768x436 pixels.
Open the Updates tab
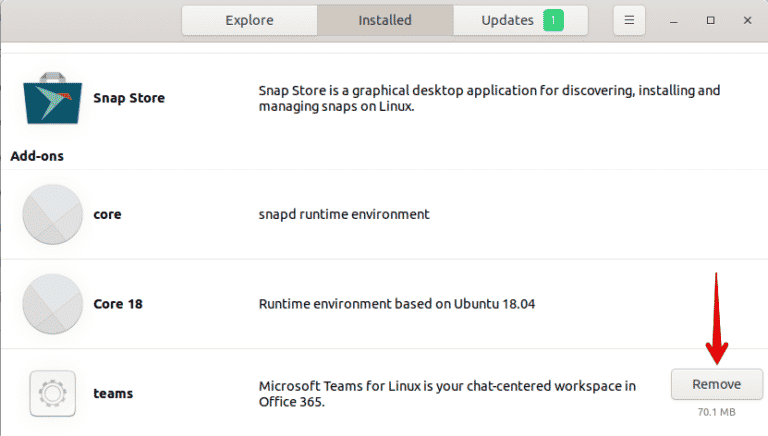(521, 20)
